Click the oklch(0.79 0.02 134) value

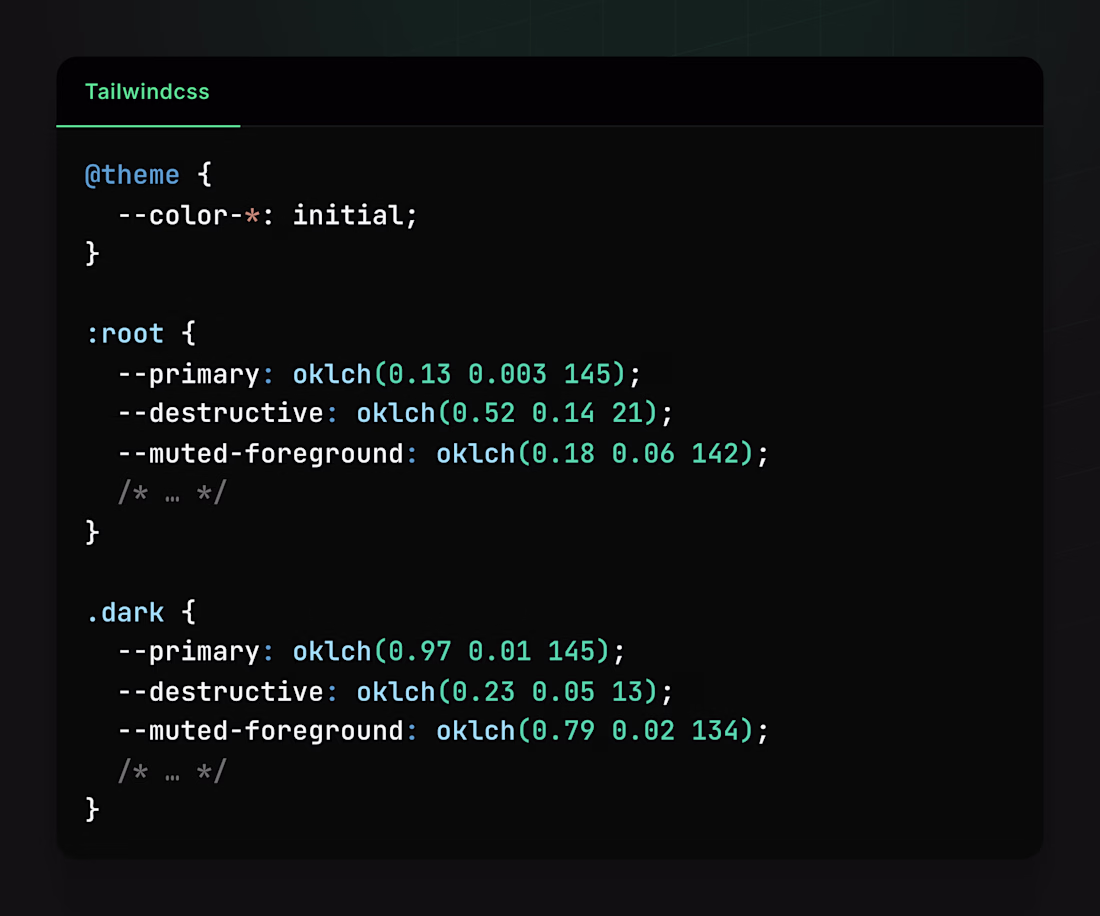tap(595, 731)
